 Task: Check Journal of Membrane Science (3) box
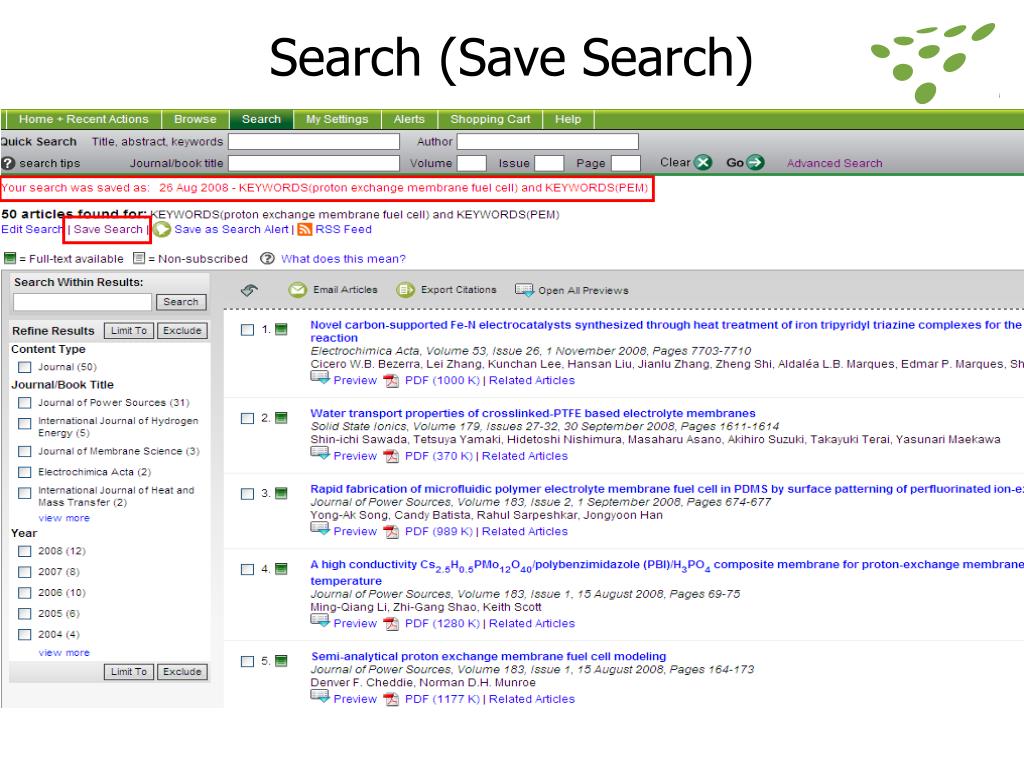25,451
